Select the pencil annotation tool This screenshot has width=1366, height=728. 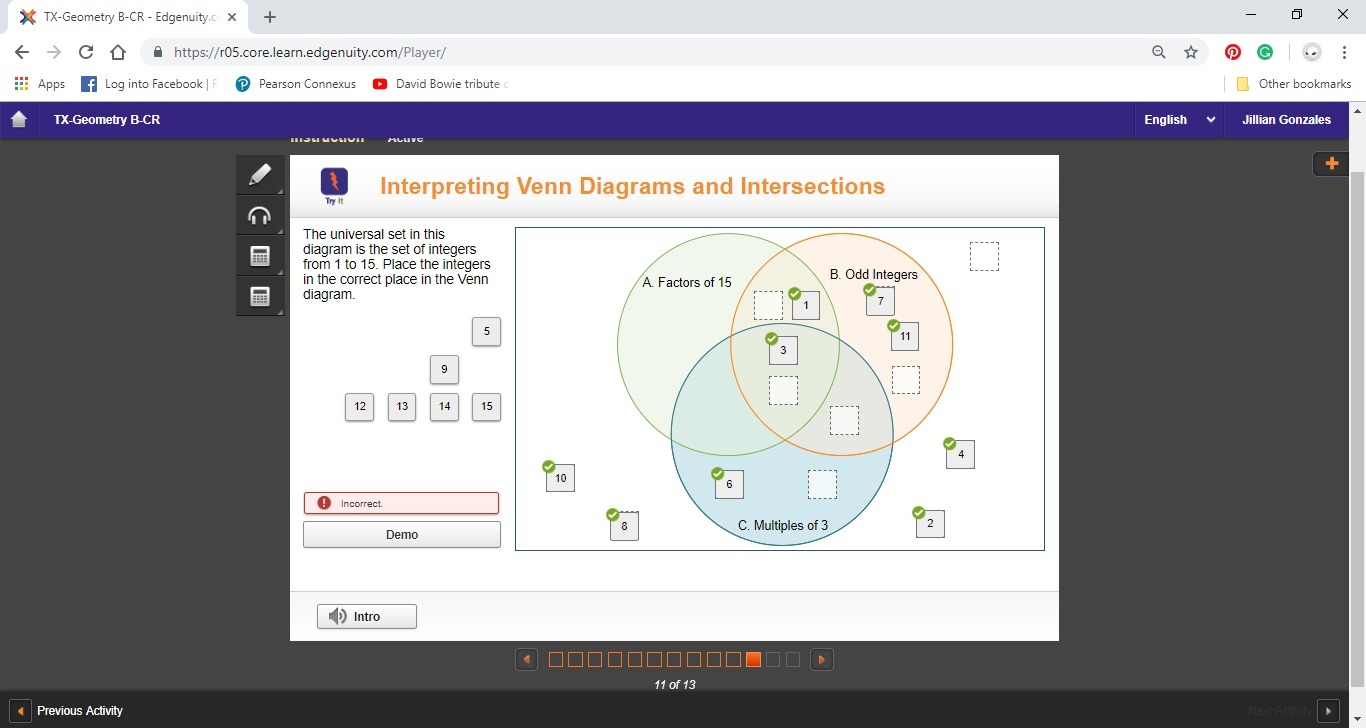point(260,175)
